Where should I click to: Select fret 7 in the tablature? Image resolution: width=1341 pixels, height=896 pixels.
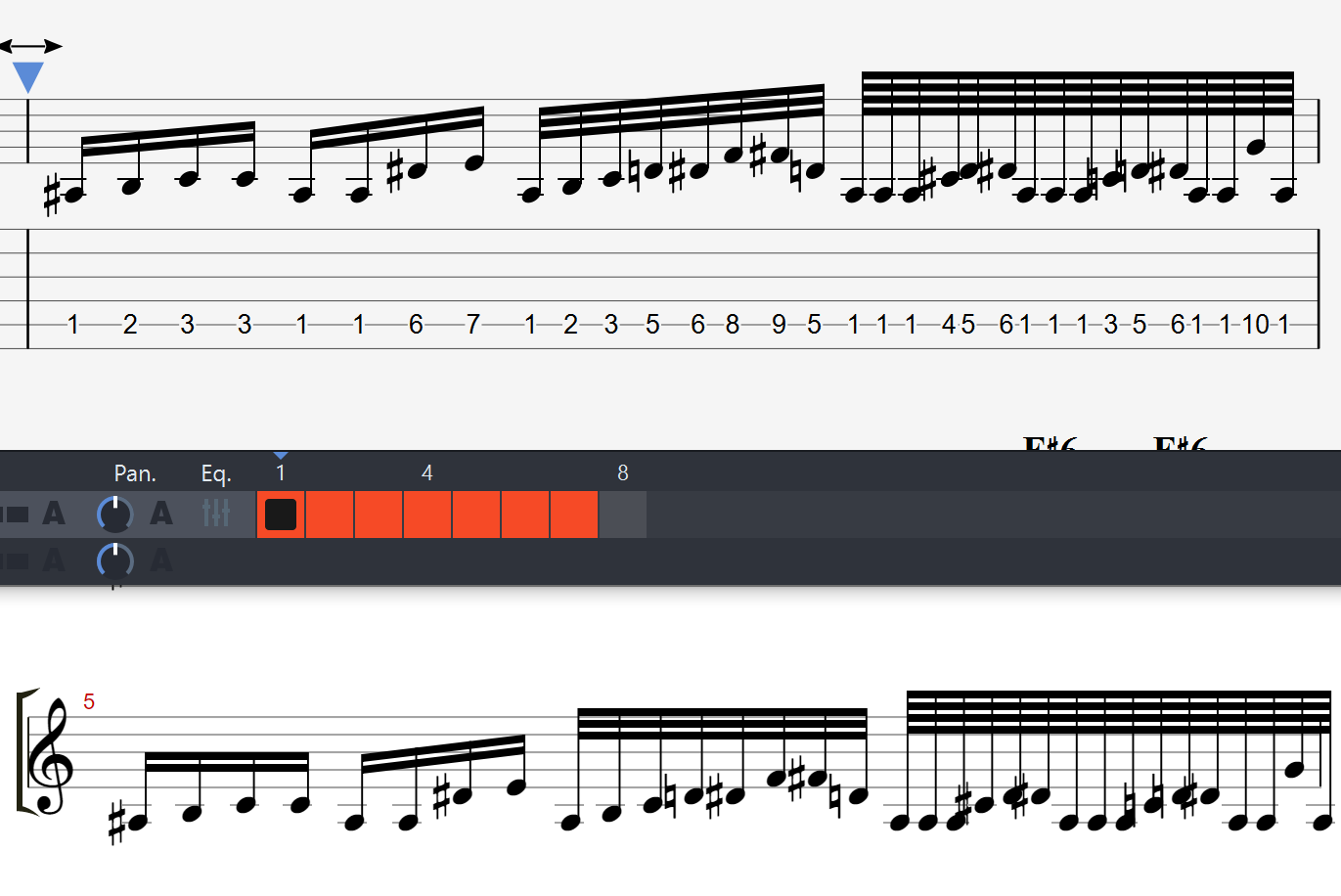click(473, 325)
